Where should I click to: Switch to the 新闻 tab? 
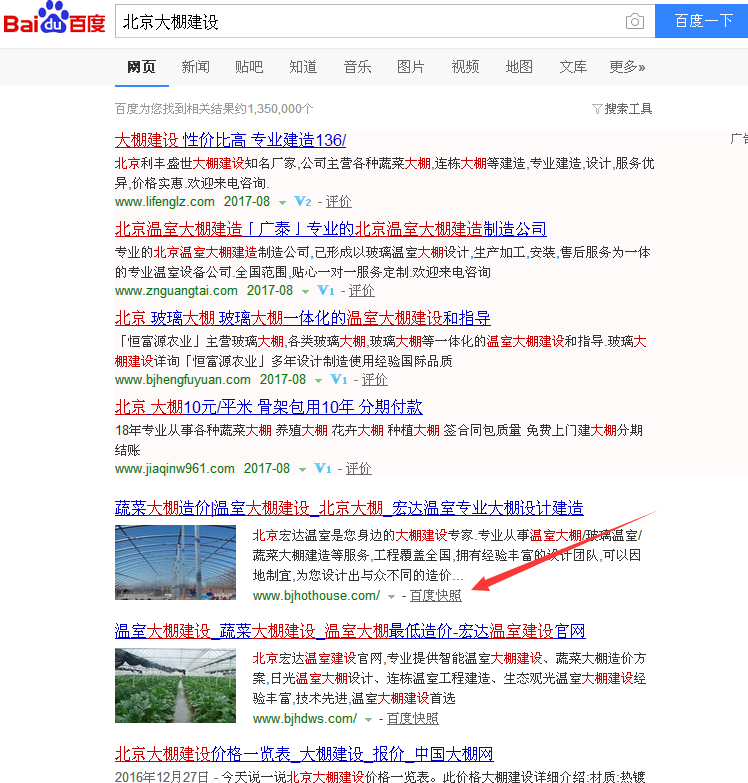click(x=195, y=67)
